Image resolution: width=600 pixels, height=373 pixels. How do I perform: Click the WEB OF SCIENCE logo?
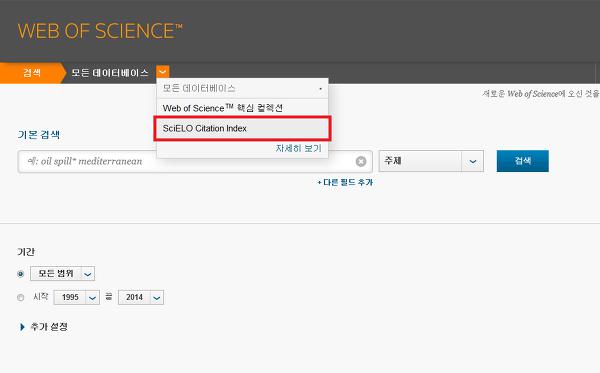tap(100, 31)
